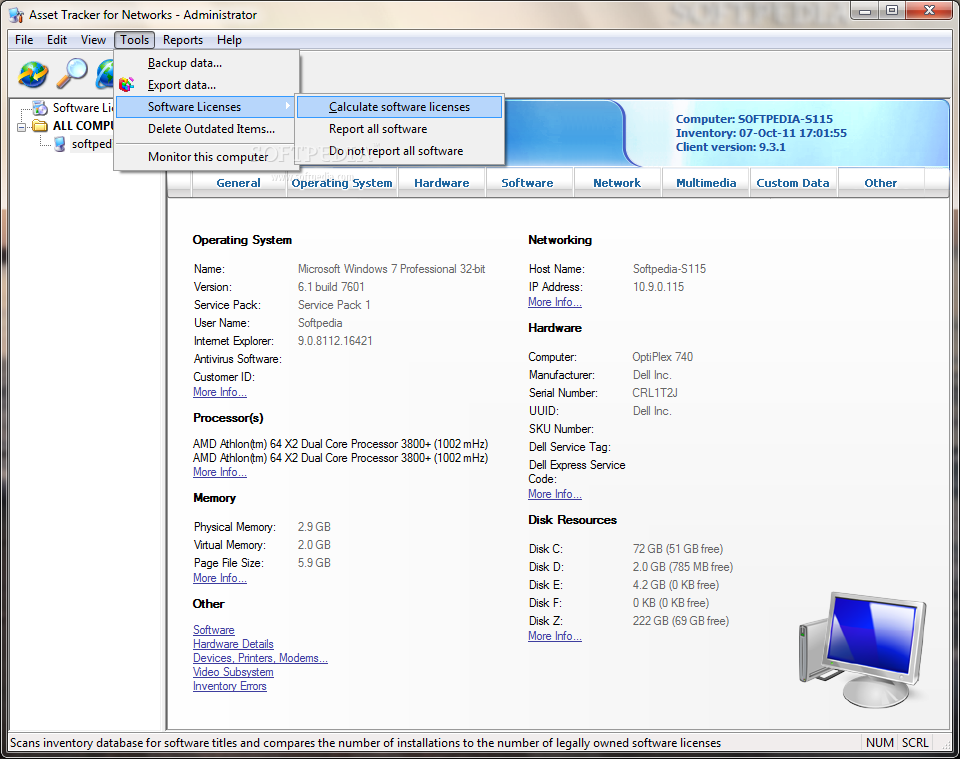960x759 pixels.
Task: Open the Edit menu
Action: click(x=57, y=40)
